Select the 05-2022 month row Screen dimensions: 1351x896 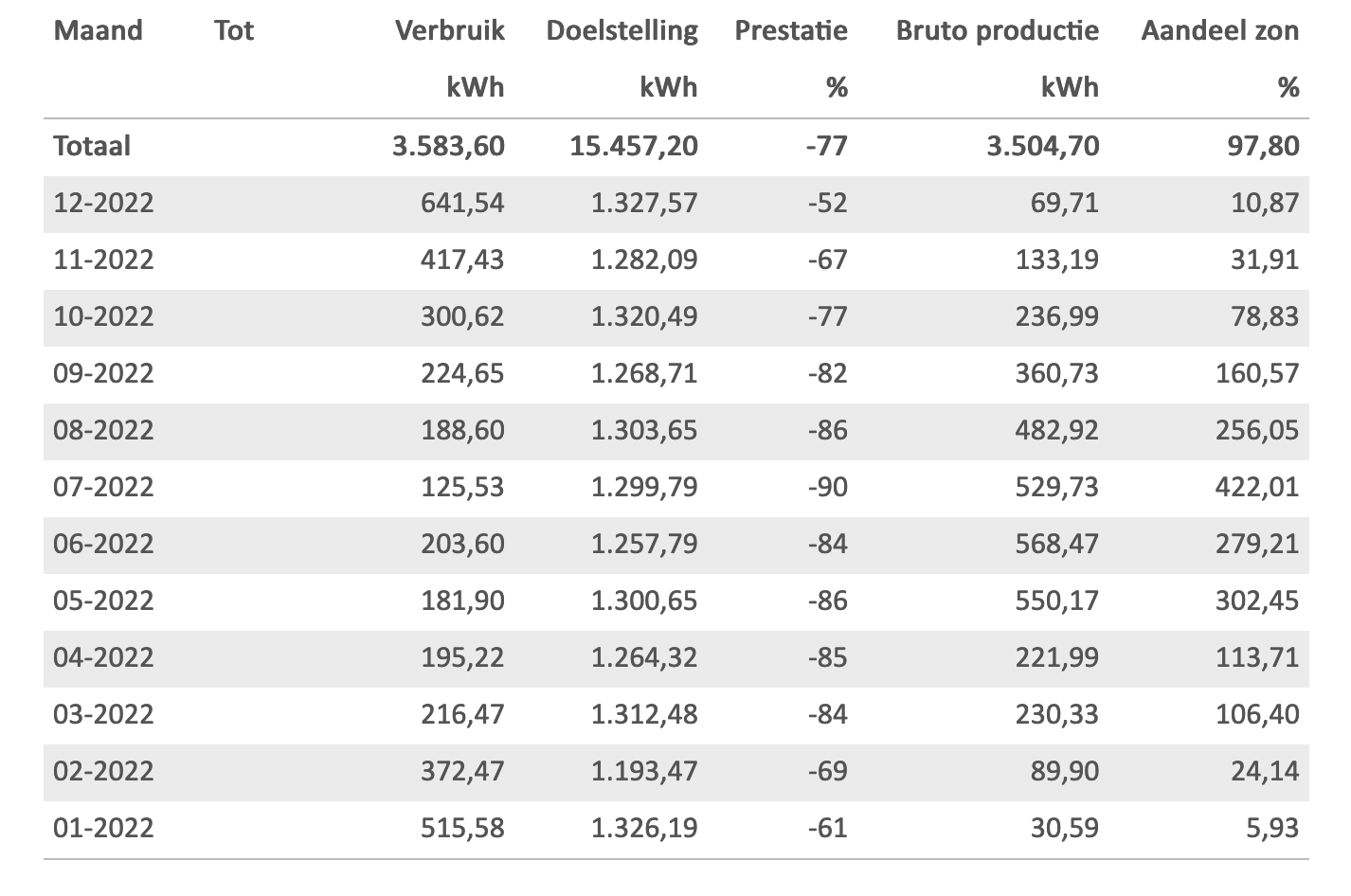tap(103, 600)
